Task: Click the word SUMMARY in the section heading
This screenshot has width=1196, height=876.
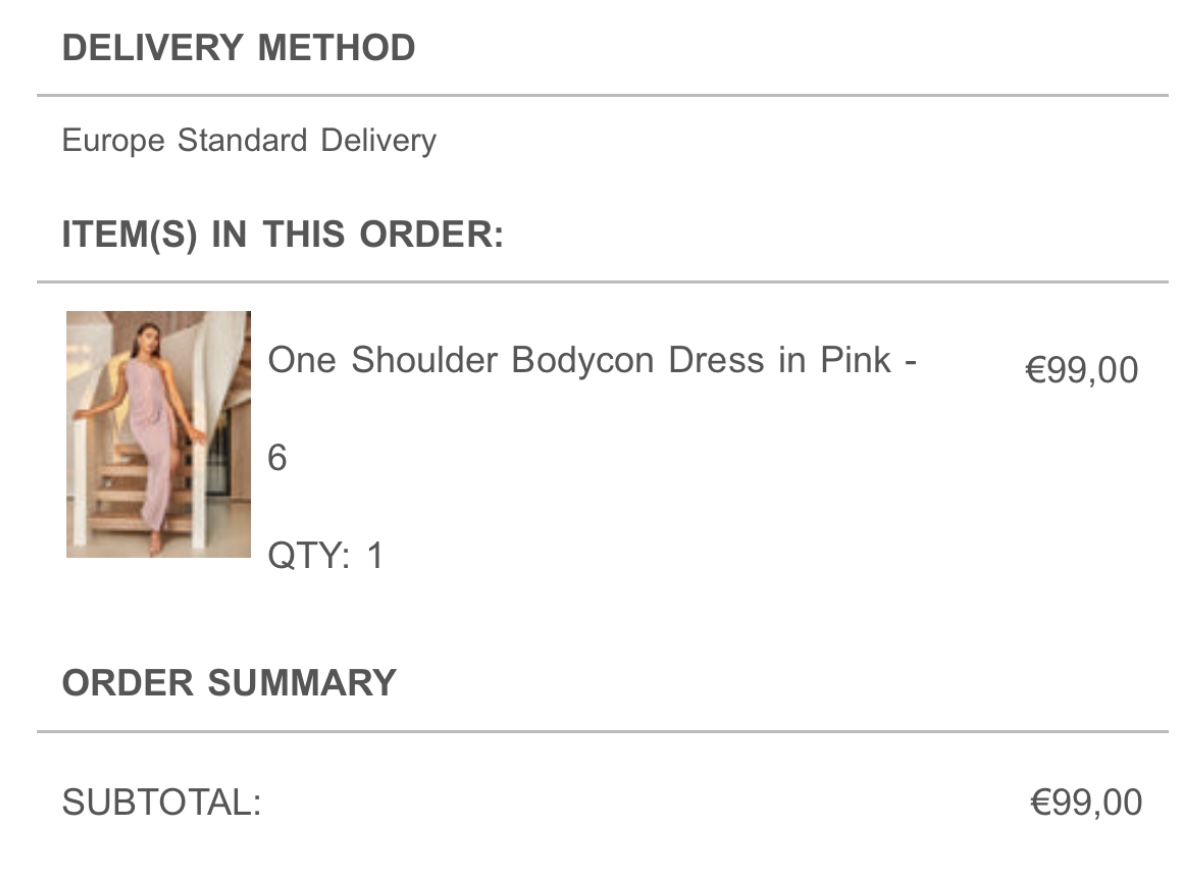Action: 301,683
